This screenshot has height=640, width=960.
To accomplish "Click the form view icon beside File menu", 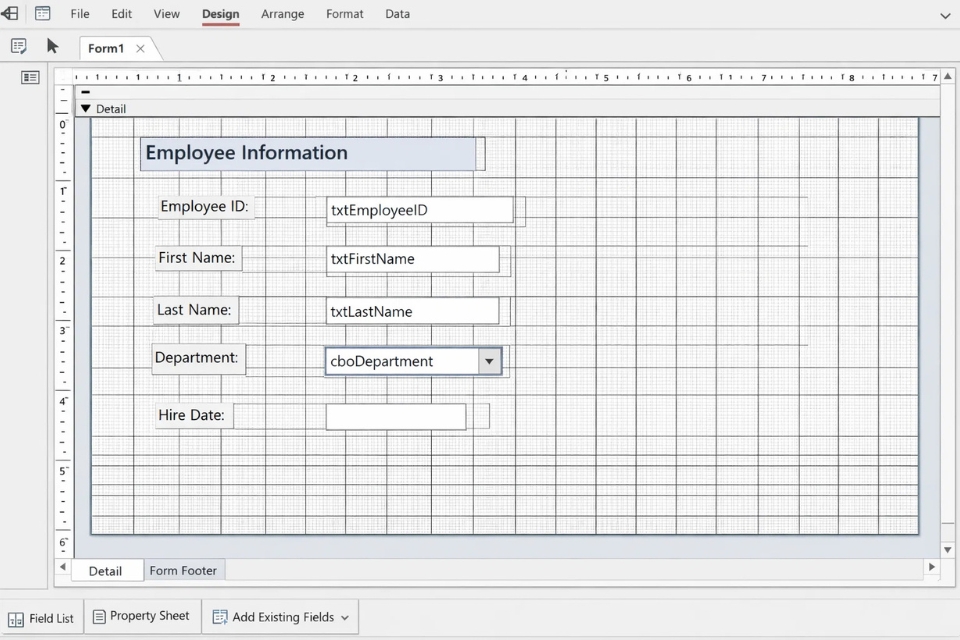I will [x=43, y=14].
